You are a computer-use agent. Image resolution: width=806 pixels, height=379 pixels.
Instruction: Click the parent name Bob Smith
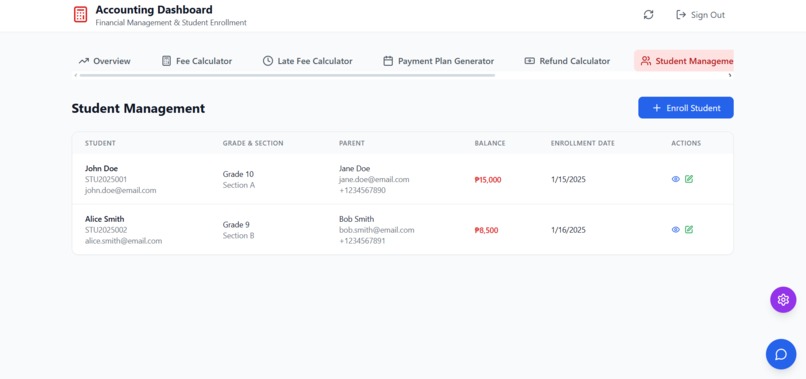(357, 219)
